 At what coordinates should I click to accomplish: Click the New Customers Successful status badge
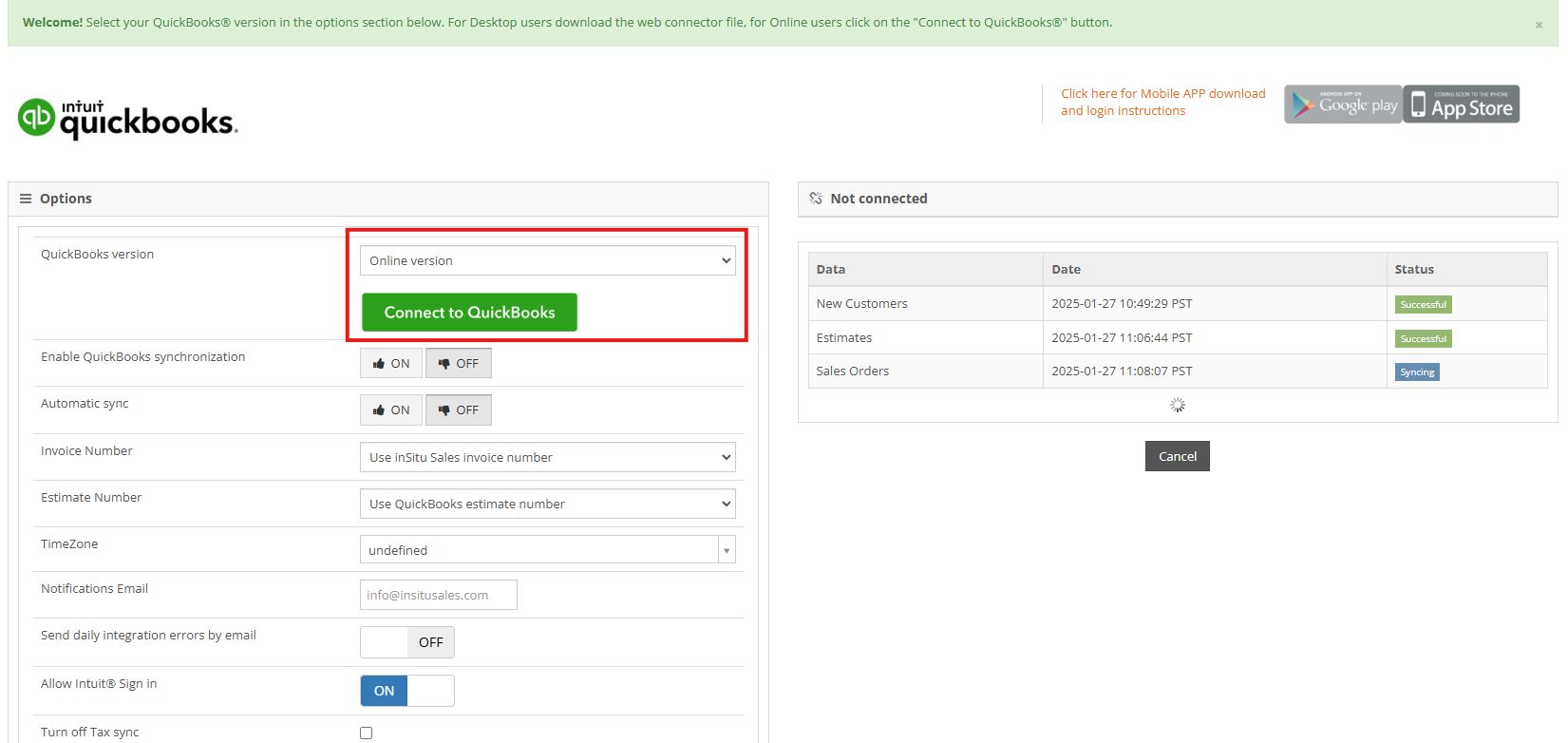pos(1424,305)
